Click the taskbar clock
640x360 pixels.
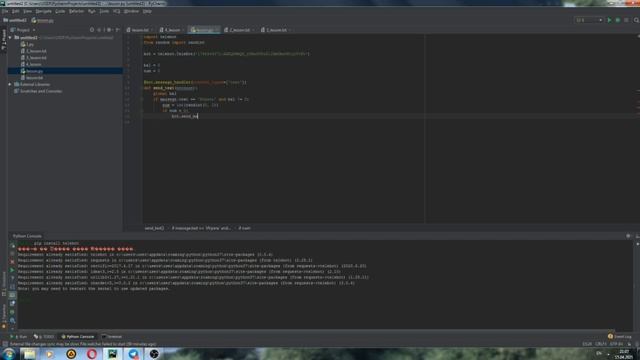[624, 354]
